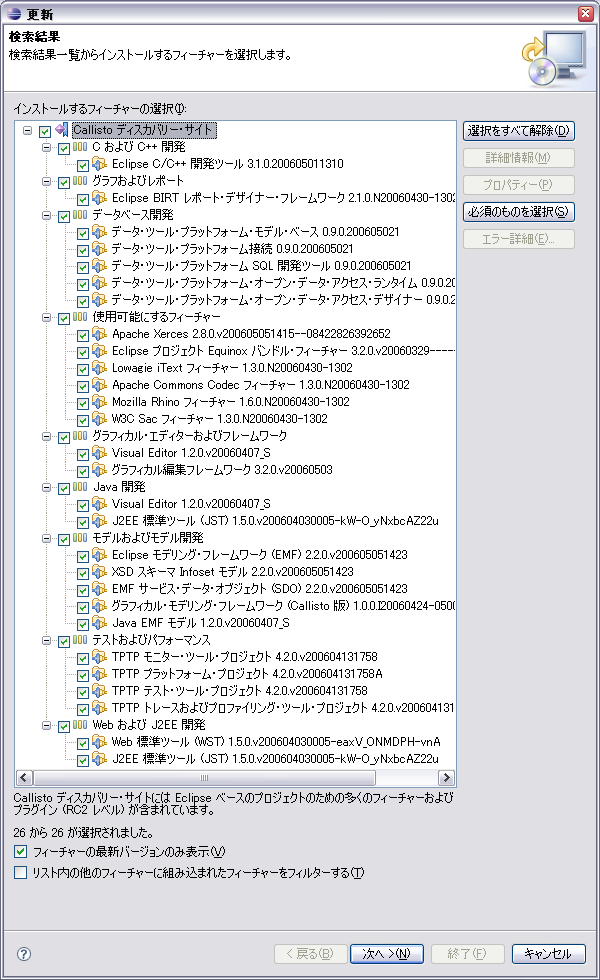Image resolution: width=600 pixels, height=980 pixels.
Task: Click the データベース開発 category icon
Action: click(x=80, y=215)
